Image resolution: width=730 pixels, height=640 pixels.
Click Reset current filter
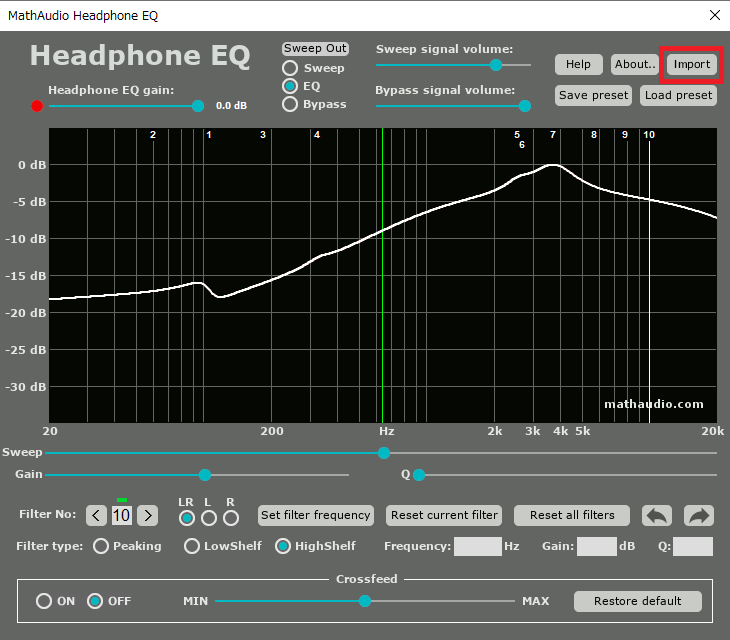(444, 515)
